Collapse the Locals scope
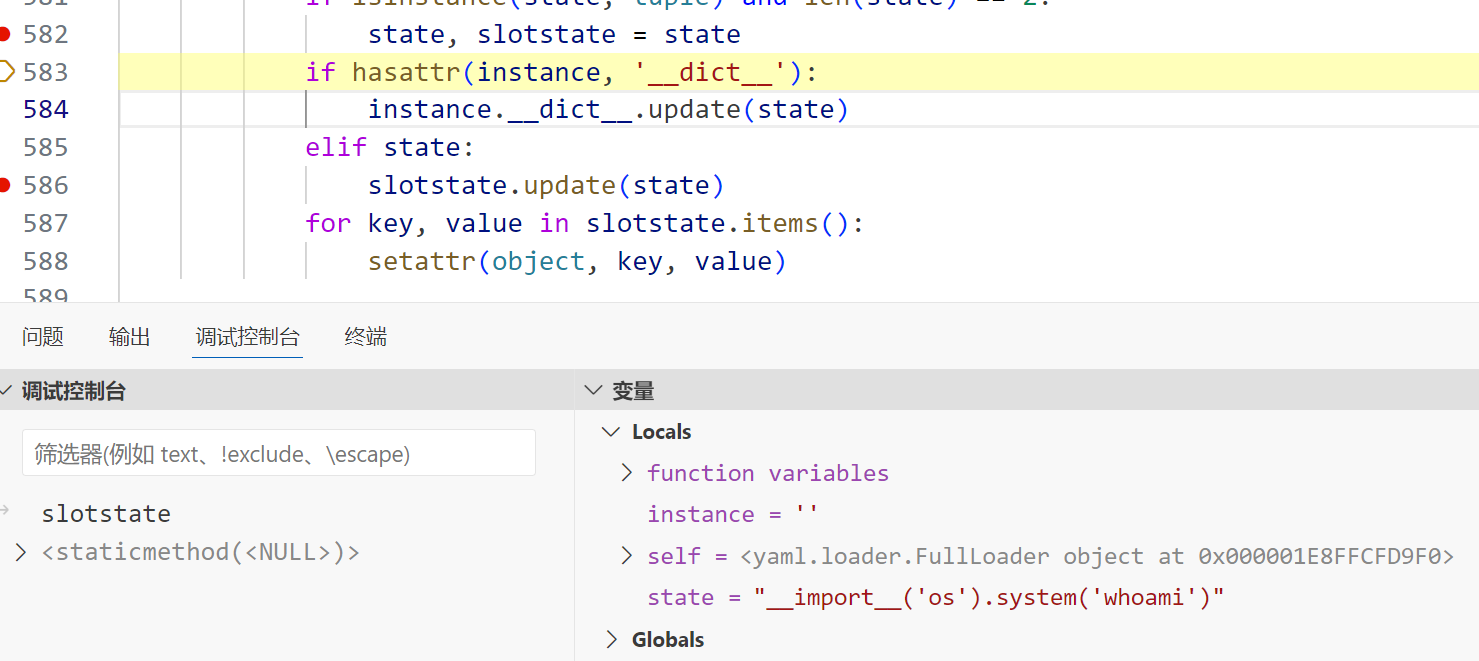The height and width of the screenshot is (661, 1479). tap(610, 432)
